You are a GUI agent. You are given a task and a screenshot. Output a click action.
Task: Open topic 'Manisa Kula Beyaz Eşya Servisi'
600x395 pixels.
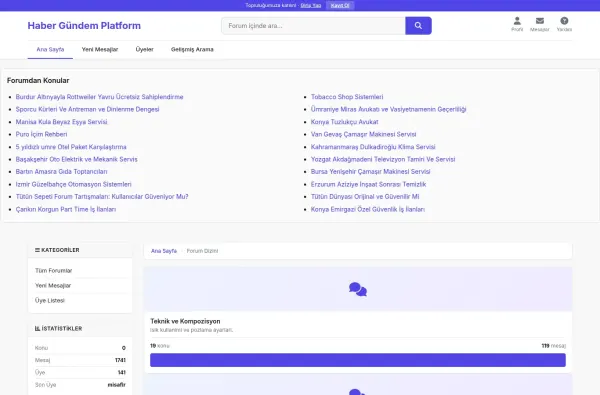(62, 122)
